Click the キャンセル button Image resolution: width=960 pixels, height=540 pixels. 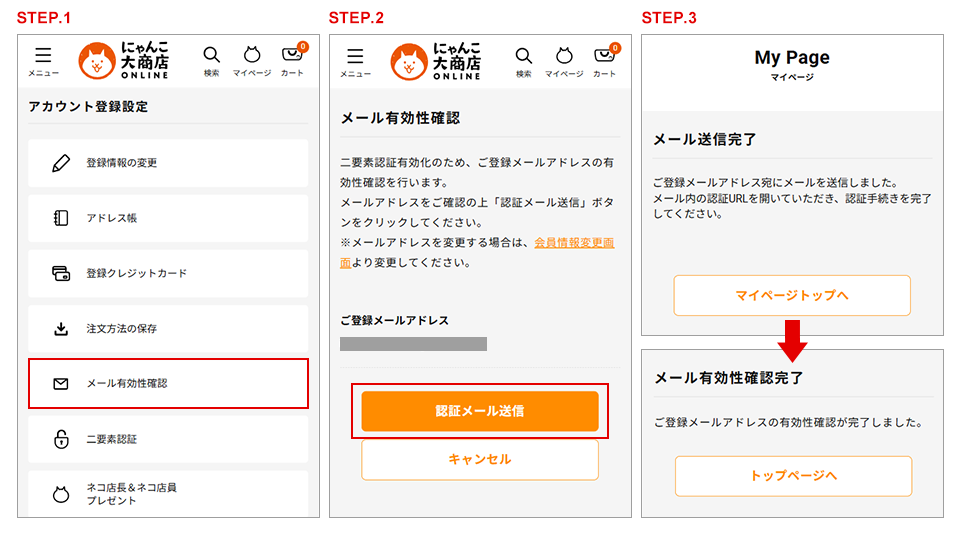[479, 460]
